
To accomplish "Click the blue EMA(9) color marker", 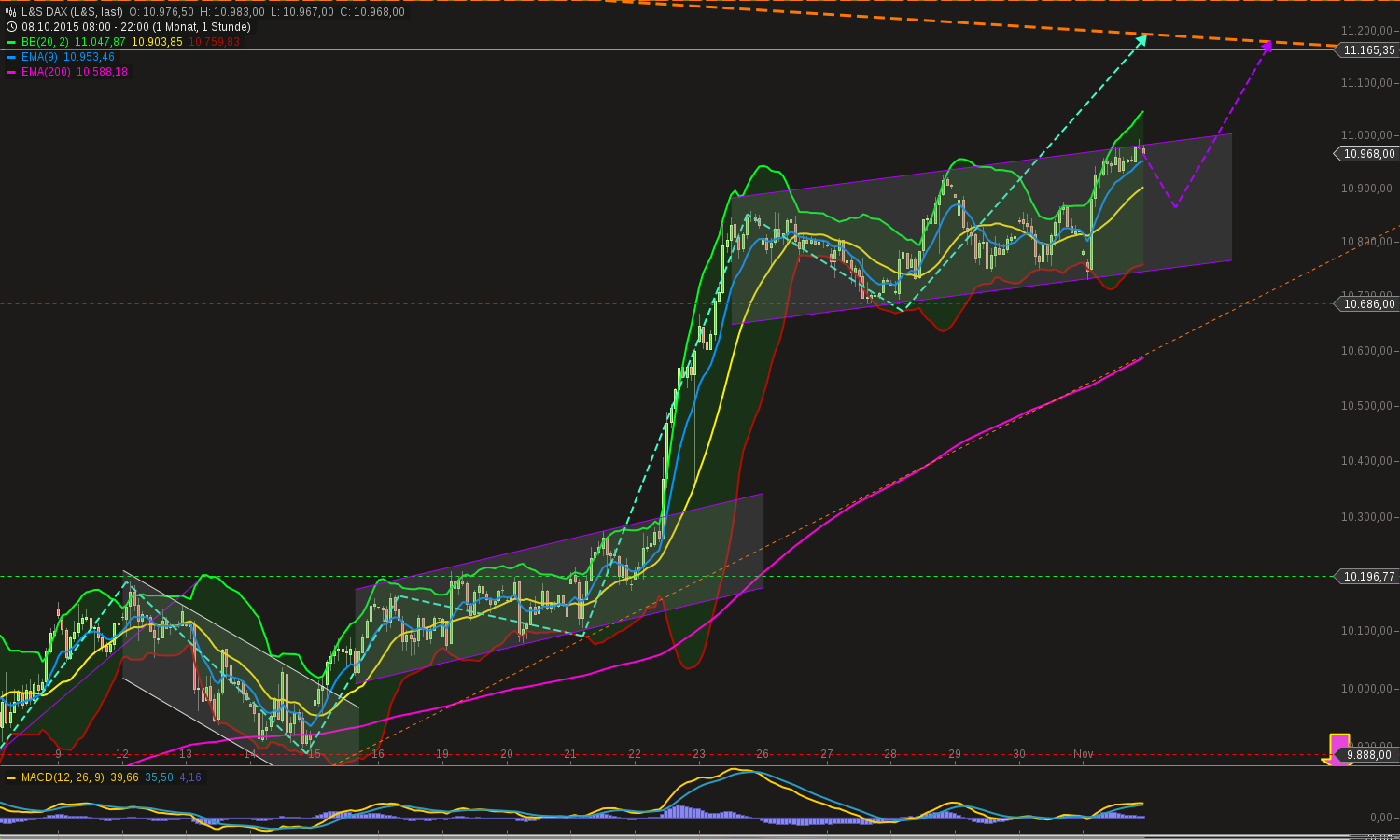I will (x=11, y=57).
